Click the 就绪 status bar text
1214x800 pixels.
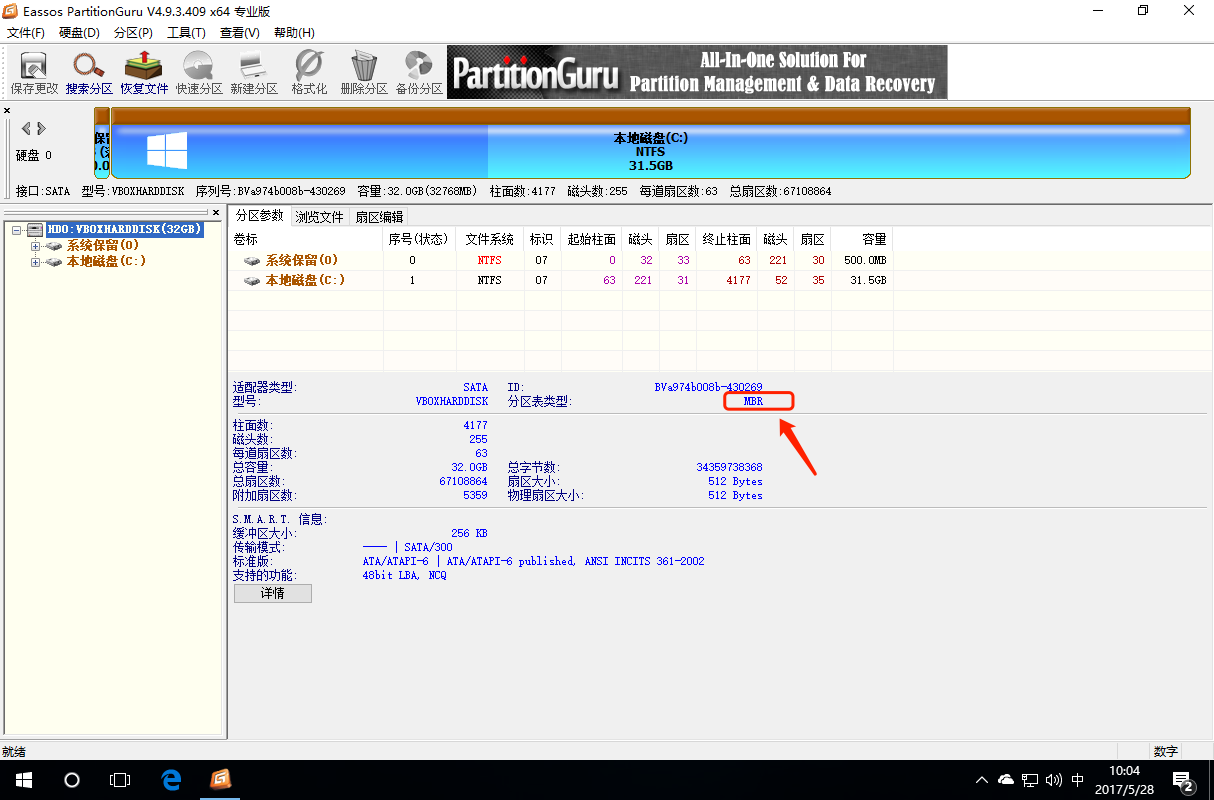point(14,751)
